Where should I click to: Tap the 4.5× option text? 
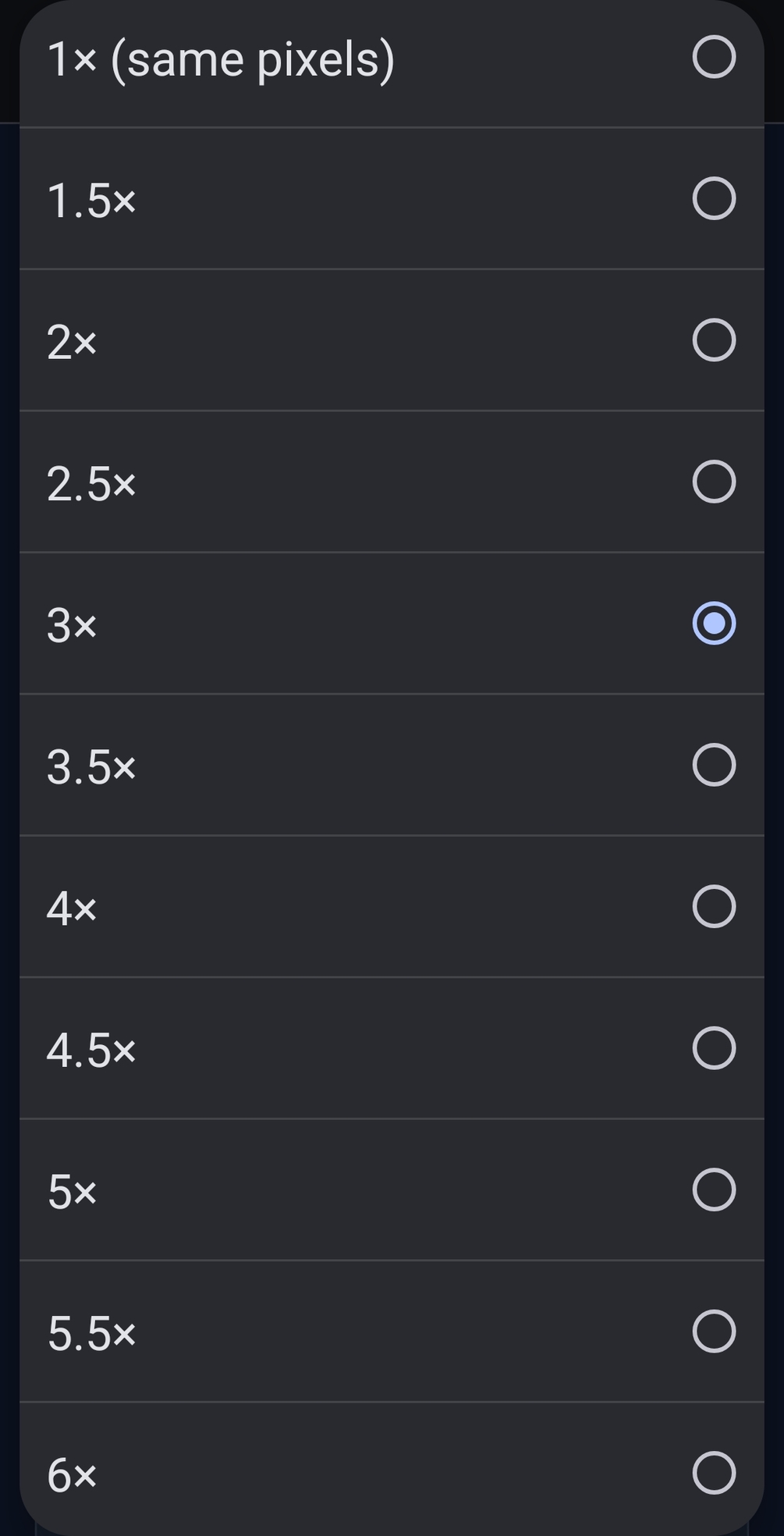pos(91,1051)
